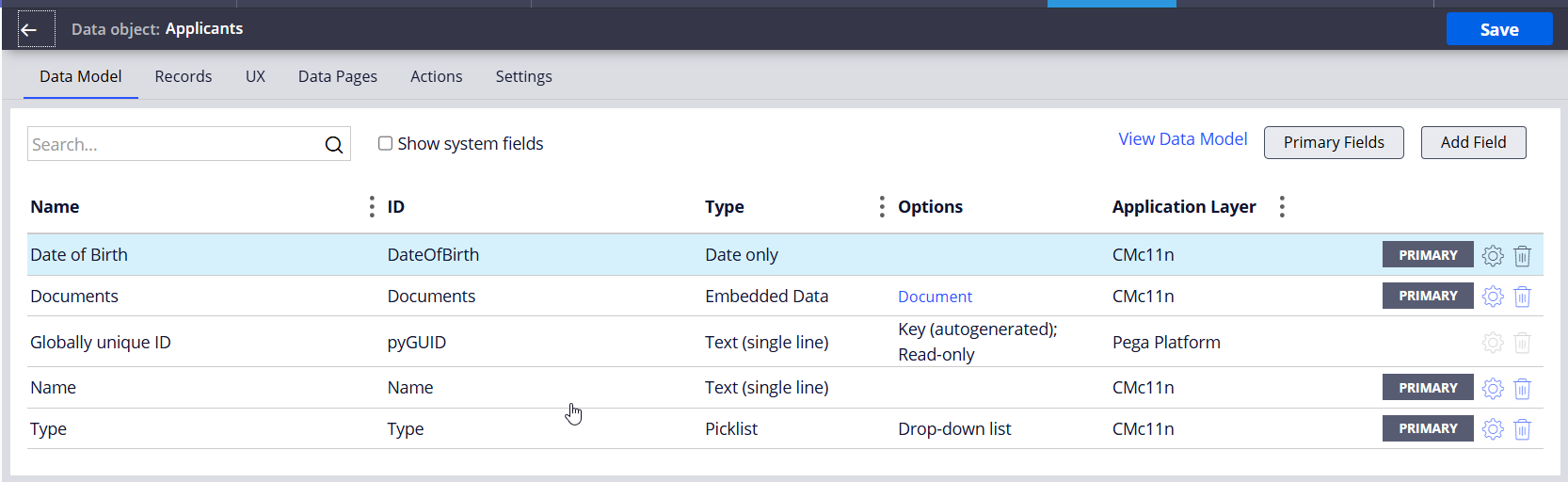Click trash icon for Documents field
This screenshot has height=482, width=1568.
1522,297
